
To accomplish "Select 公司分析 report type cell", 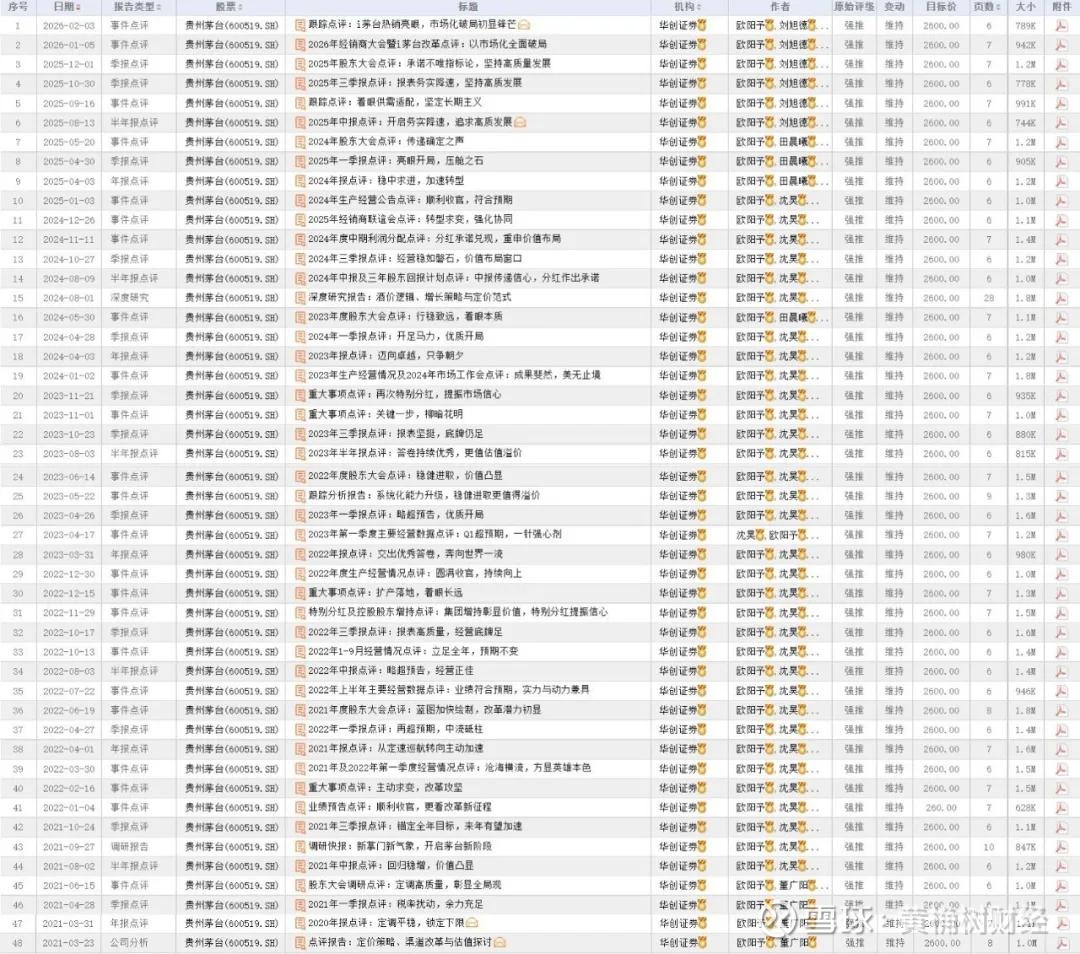I will tap(129, 942).
